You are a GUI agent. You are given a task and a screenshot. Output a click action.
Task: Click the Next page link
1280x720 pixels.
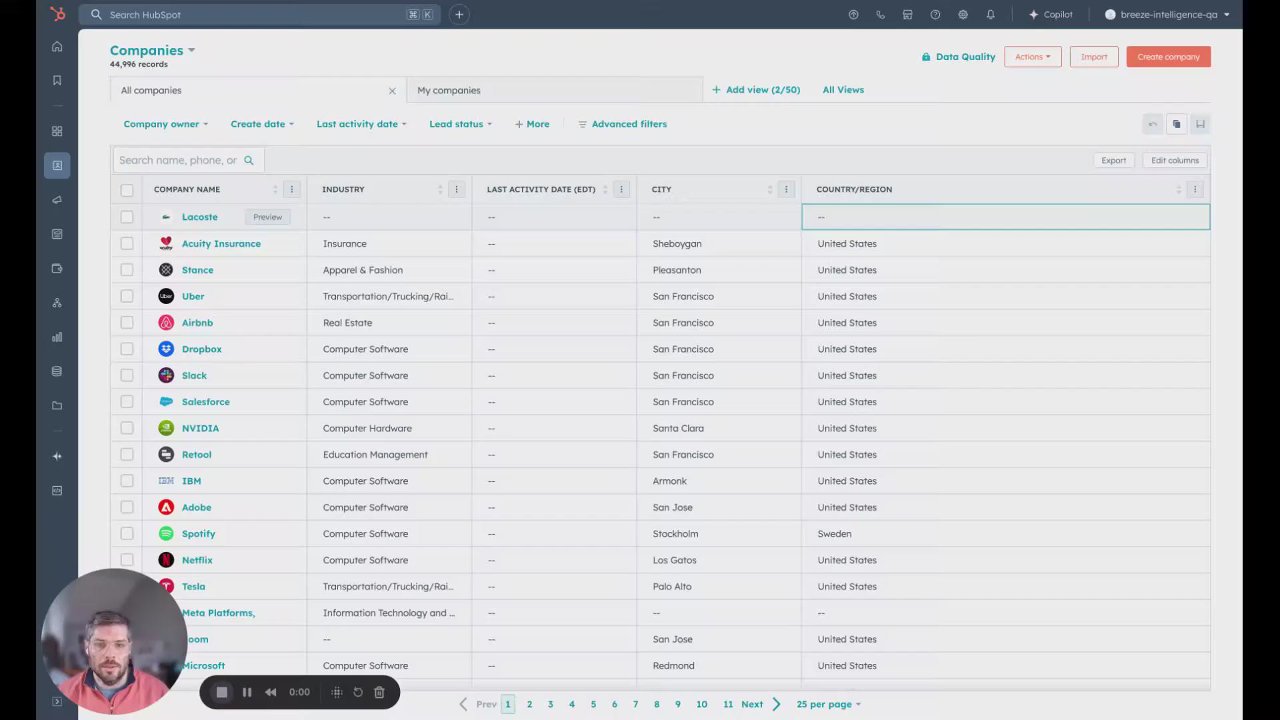(x=761, y=704)
